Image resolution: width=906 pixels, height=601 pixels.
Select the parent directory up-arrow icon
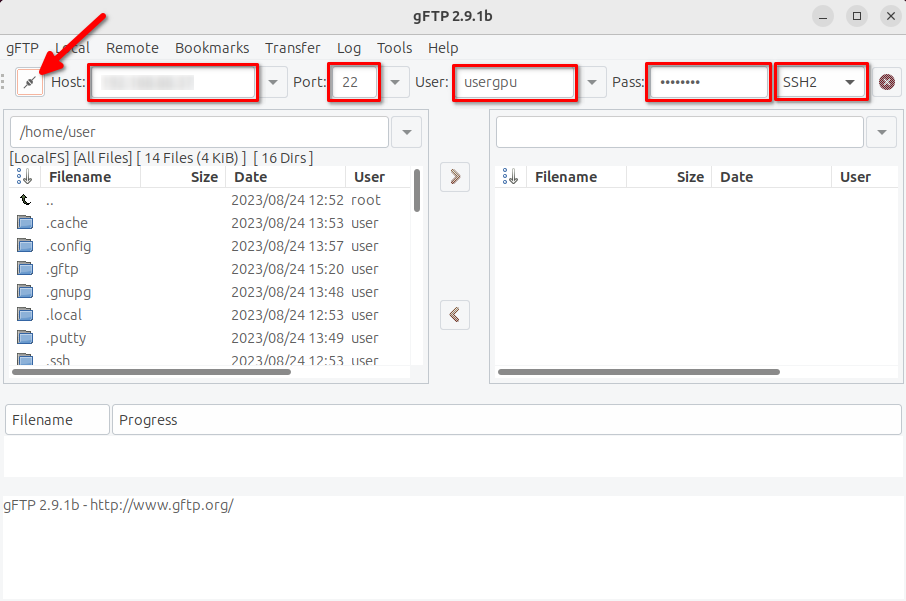click(x=25, y=200)
